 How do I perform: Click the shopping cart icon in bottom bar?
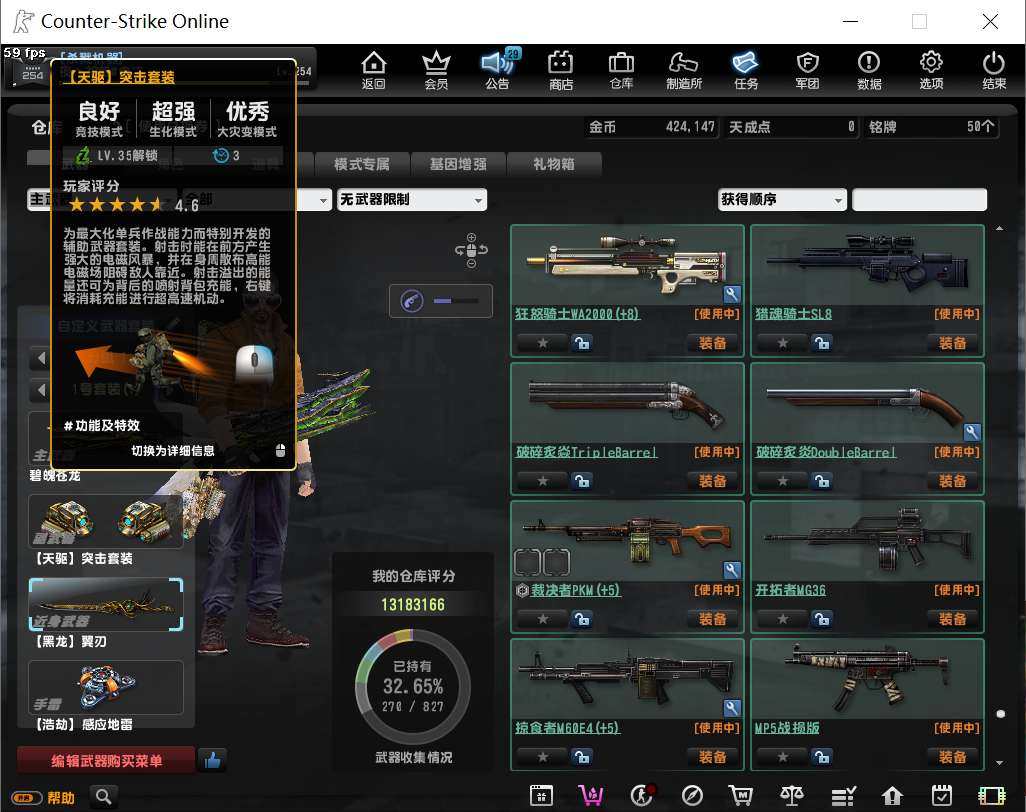tap(741, 795)
